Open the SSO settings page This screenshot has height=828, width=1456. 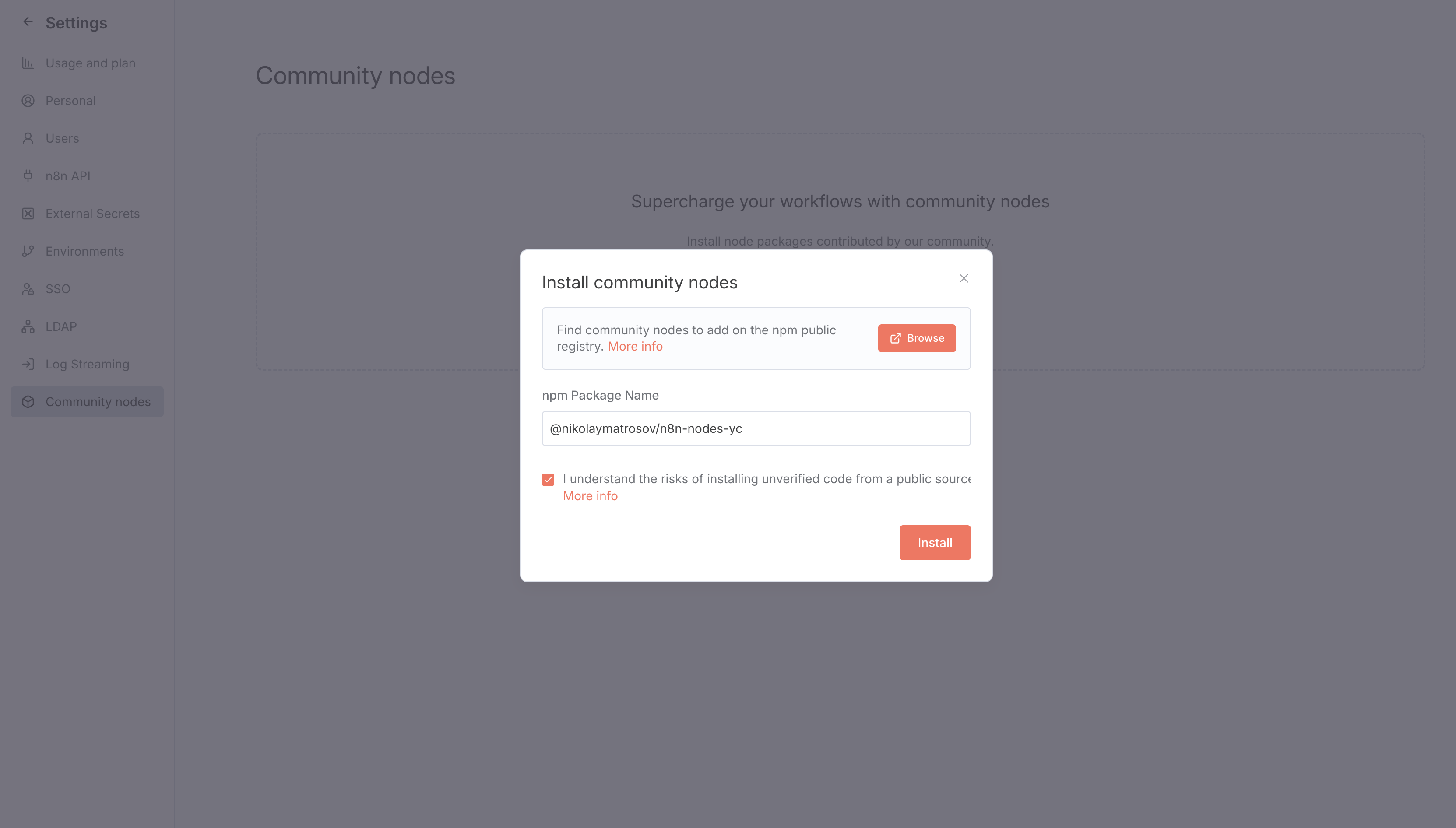[x=58, y=289]
